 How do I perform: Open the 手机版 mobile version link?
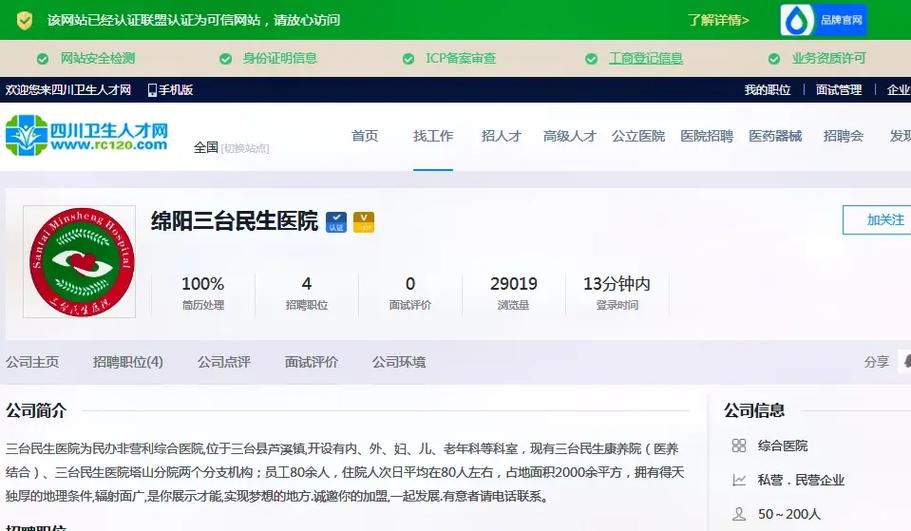(175, 90)
